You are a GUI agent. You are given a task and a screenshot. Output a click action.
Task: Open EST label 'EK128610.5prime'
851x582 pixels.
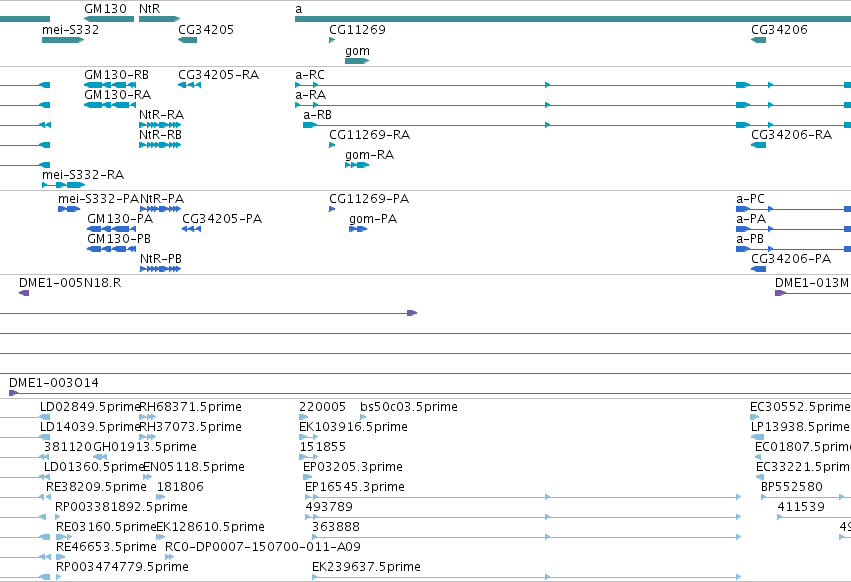click(x=211, y=527)
